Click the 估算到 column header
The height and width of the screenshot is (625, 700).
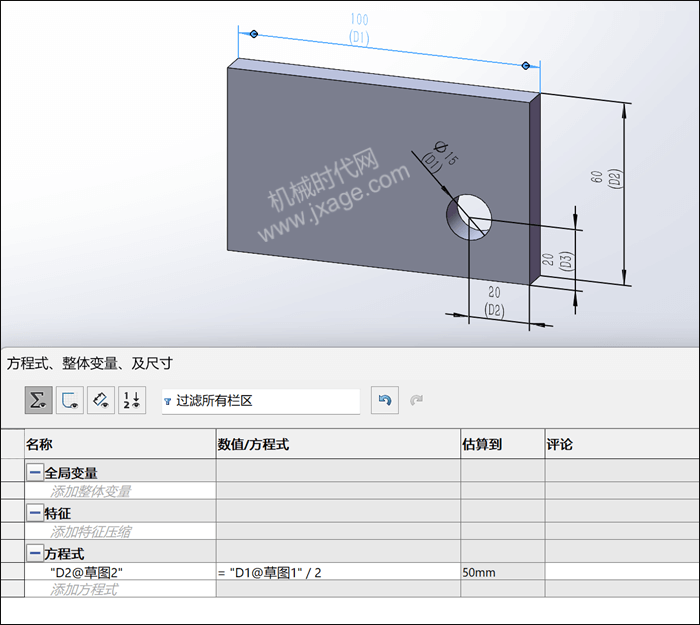pyautogui.click(x=503, y=444)
